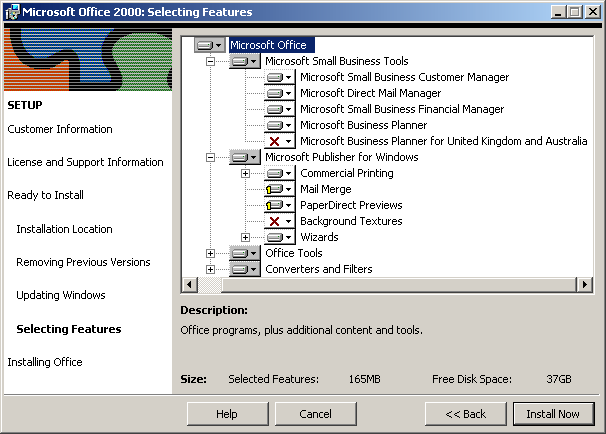Select Wizards tree item

[319, 237]
